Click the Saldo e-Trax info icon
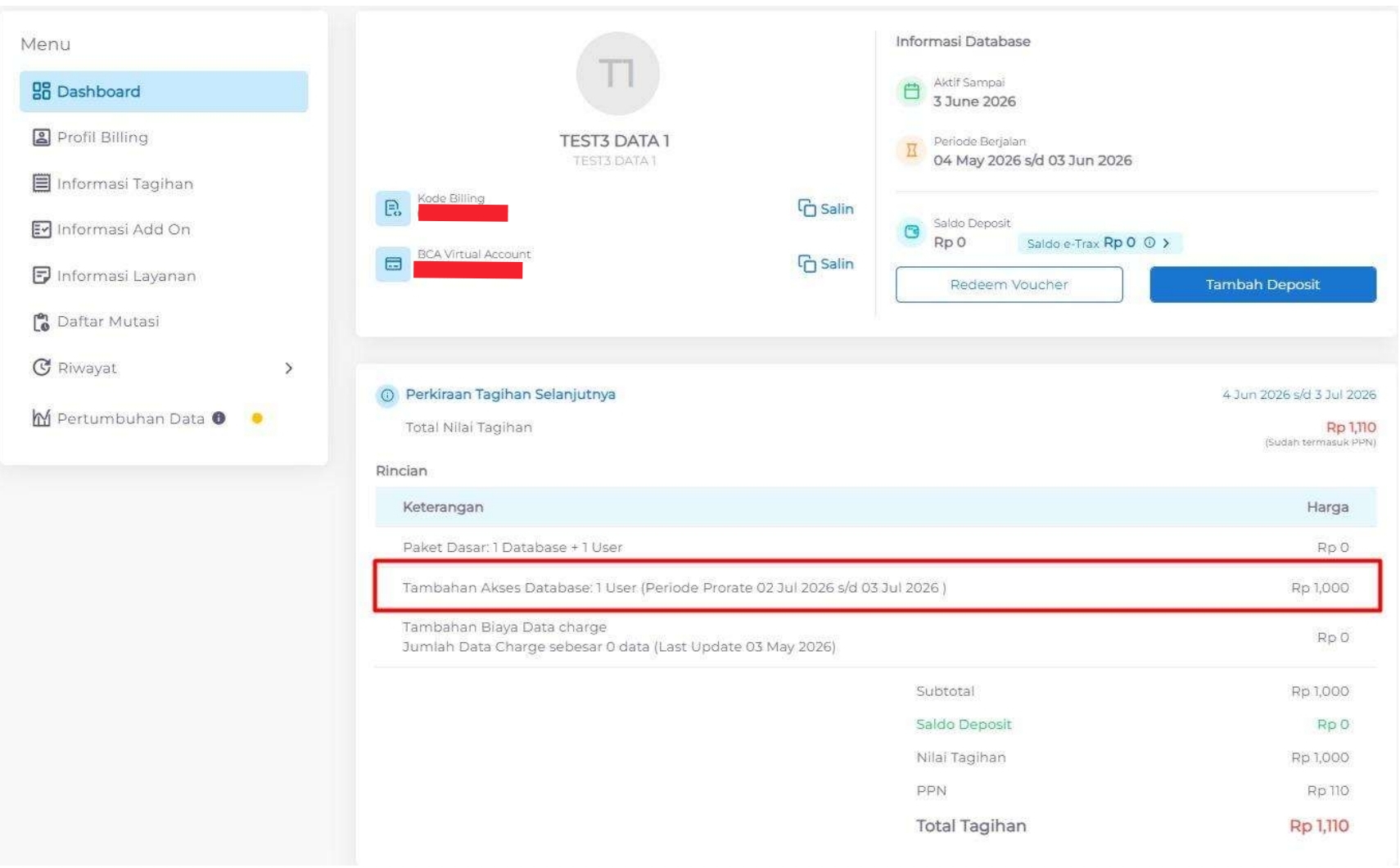The width and height of the screenshot is (1400, 868). tap(1149, 242)
